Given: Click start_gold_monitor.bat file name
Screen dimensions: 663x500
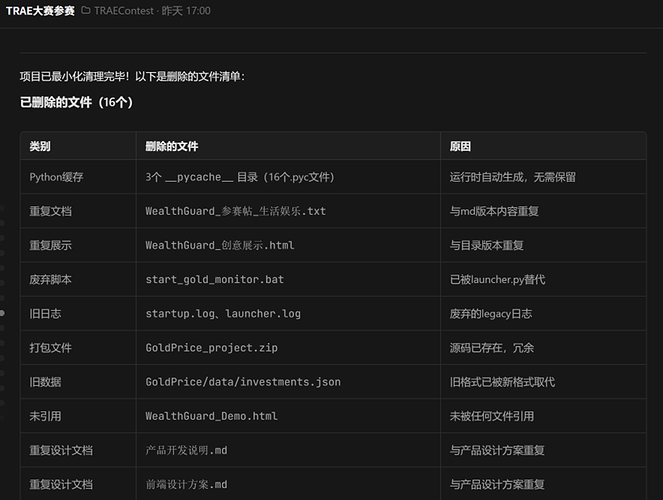Looking at the screenshot, I should pos(215,280).
